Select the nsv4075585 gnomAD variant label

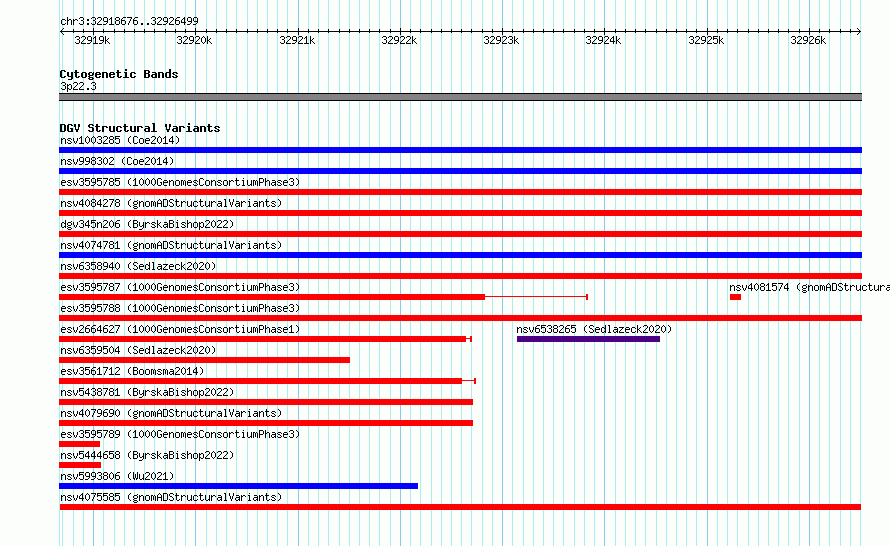coord(171,497)
